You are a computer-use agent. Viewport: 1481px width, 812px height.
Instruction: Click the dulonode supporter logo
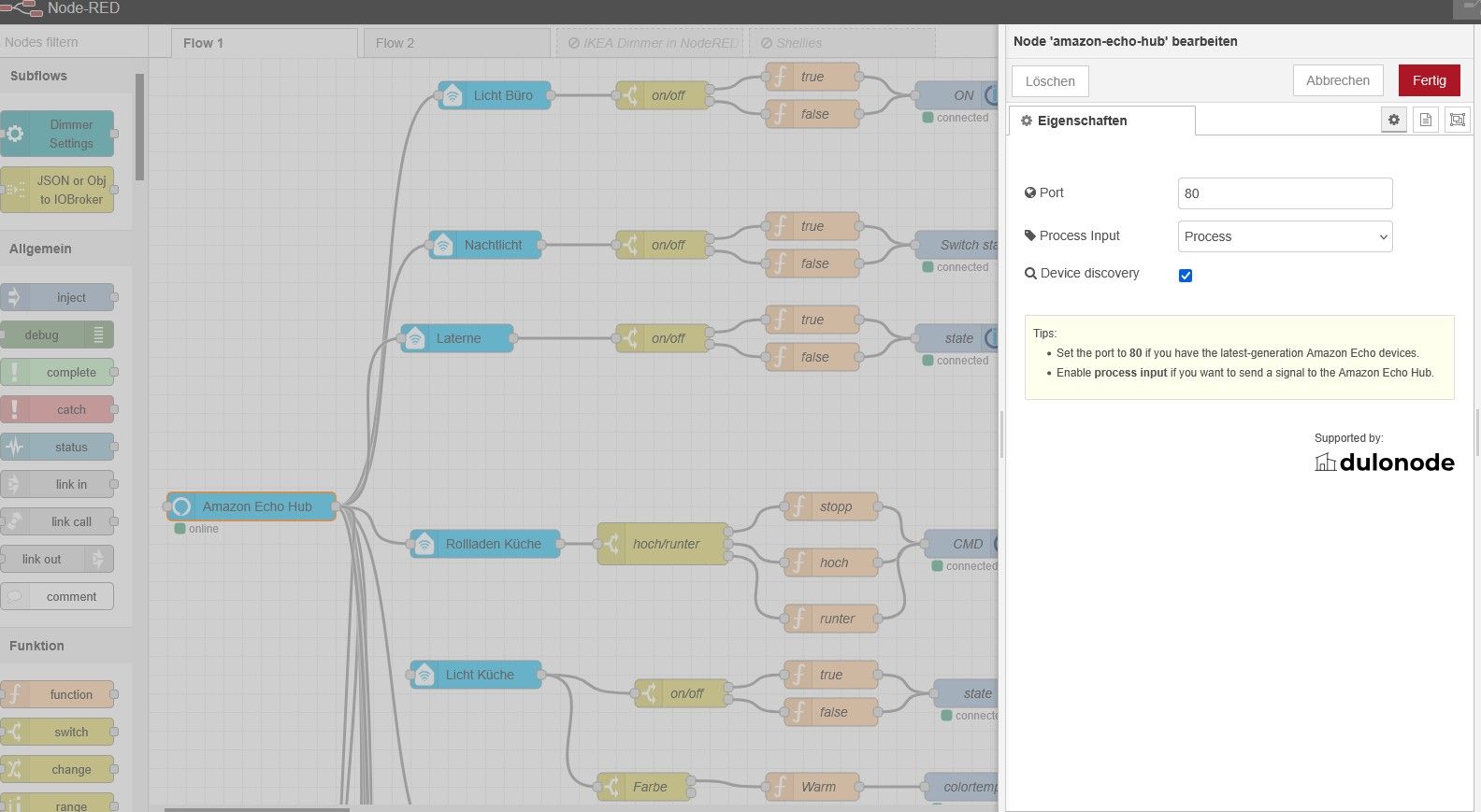(x=1385, y=462)
